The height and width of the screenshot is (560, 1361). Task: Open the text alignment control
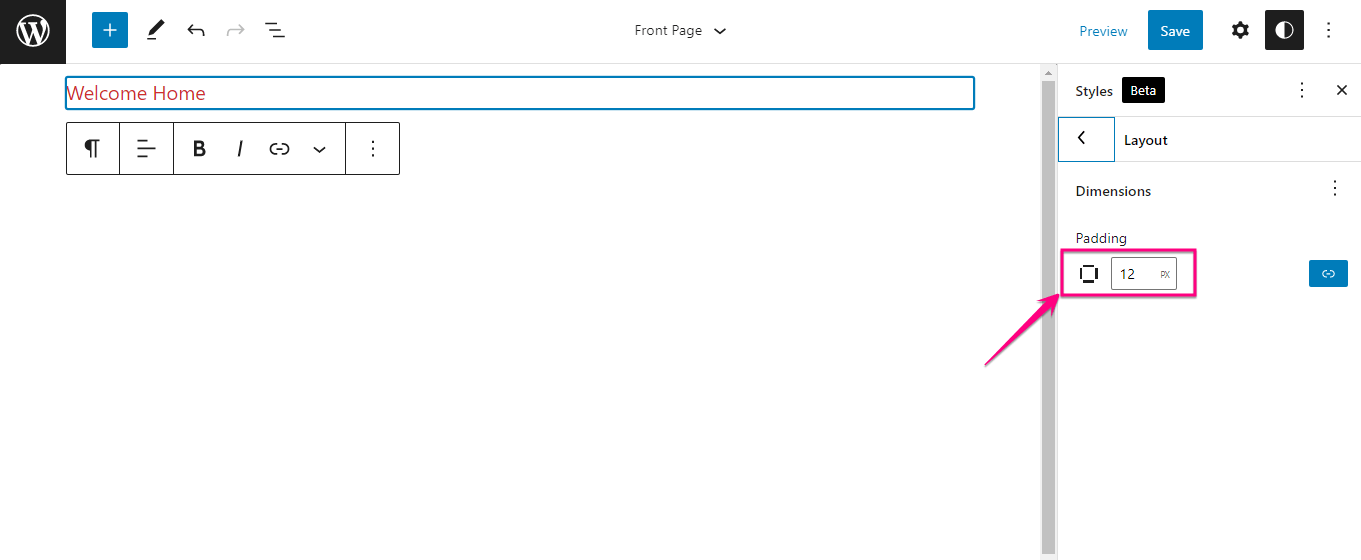(146, 149)
